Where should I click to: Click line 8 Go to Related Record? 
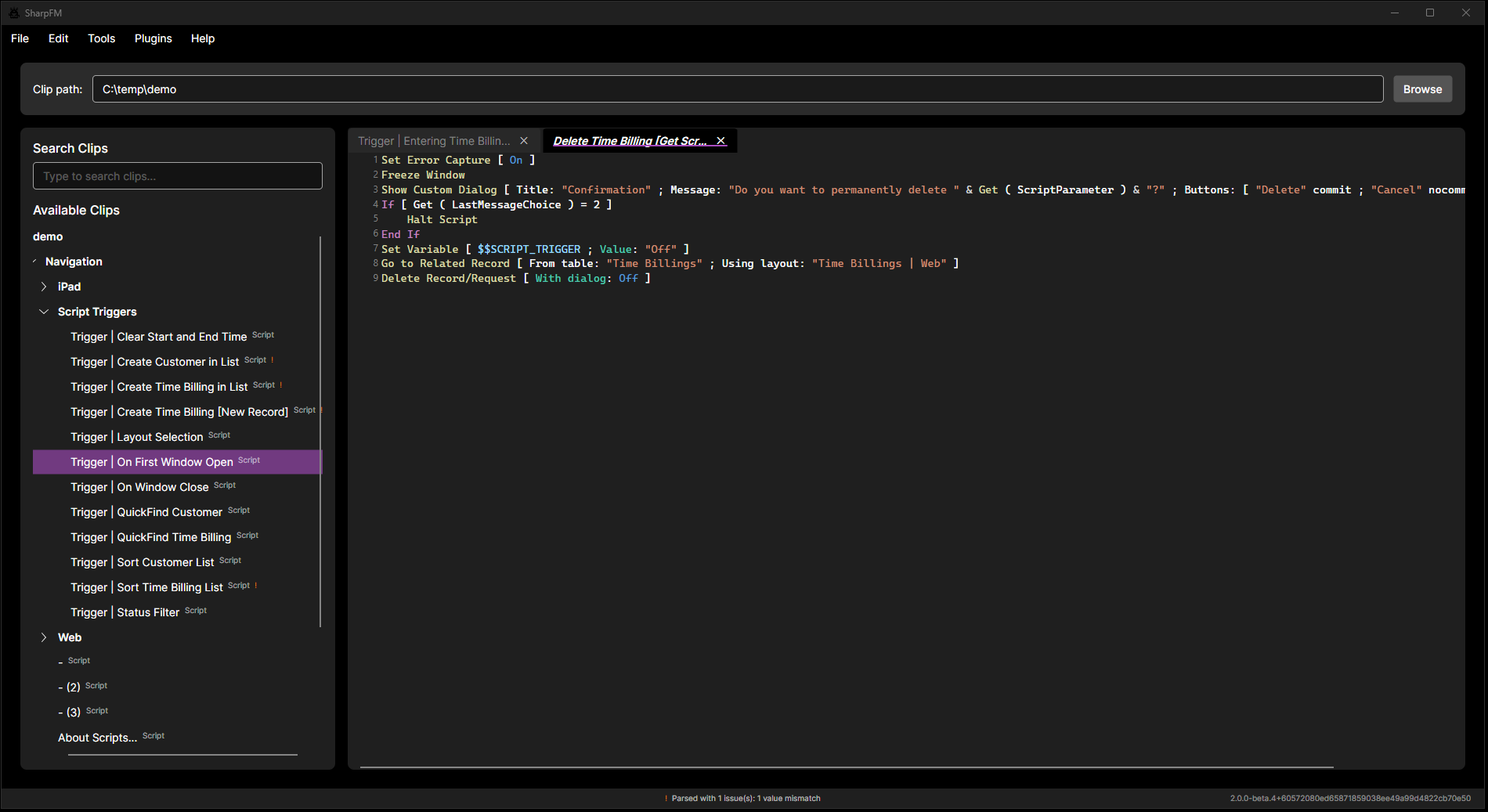(670, 264)
